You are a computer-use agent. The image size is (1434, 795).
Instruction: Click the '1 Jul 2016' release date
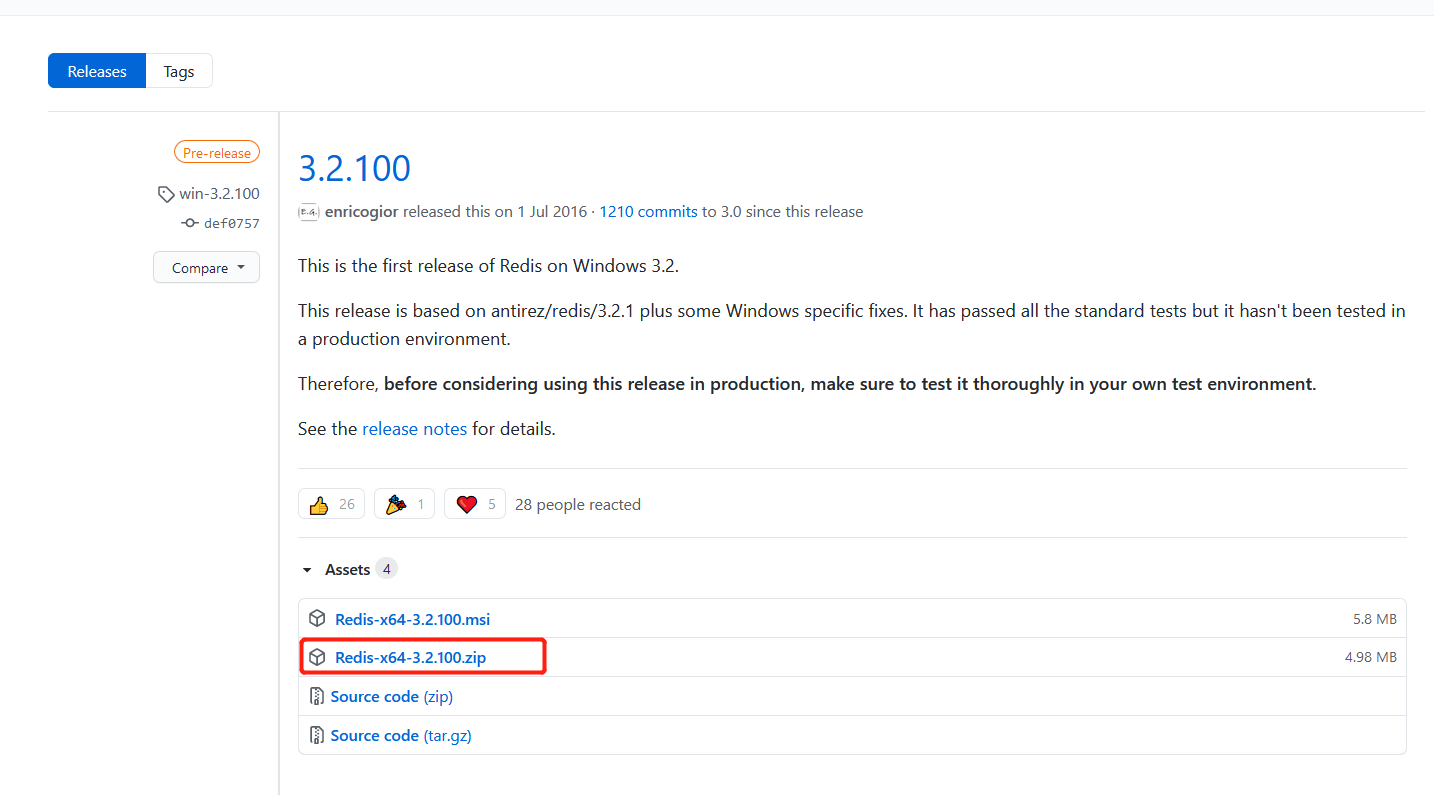[553, 212]
